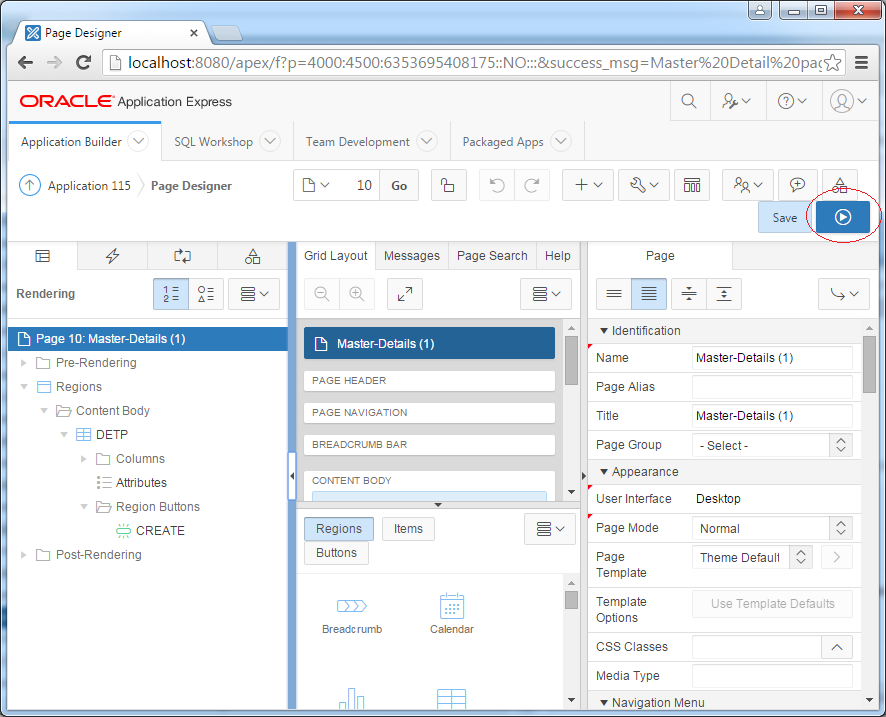Screen dimensions: 886x717
Task: Open the page selector document dropdown
Action: click(x=316, y=185)
